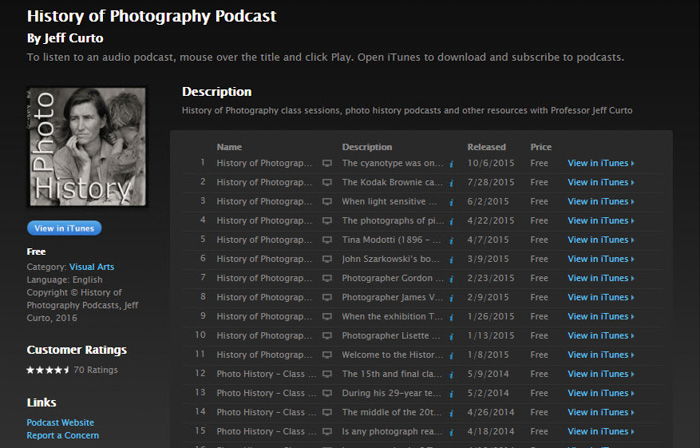Open info icon beside 'The 15th and final cla...'

451,375
